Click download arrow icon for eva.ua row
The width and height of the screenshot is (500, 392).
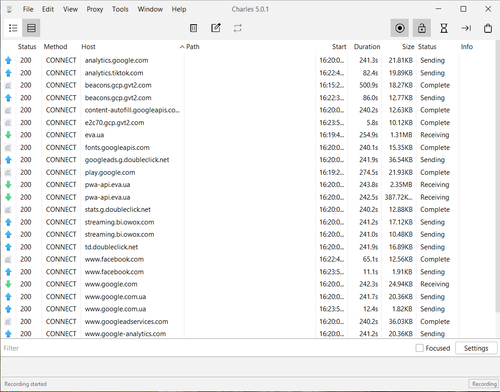[8, 135]
